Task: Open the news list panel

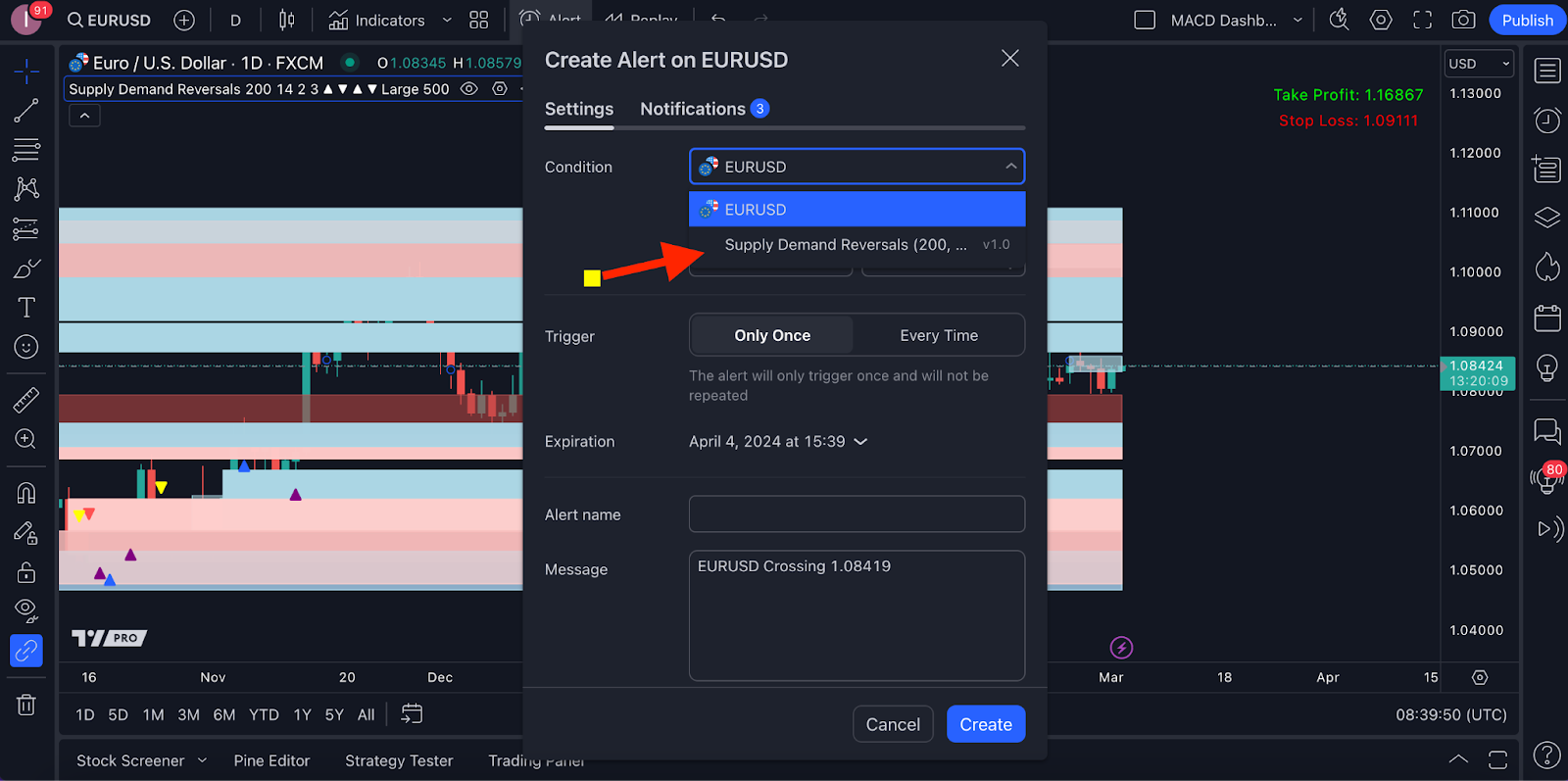Action: tap(1547, 169)
